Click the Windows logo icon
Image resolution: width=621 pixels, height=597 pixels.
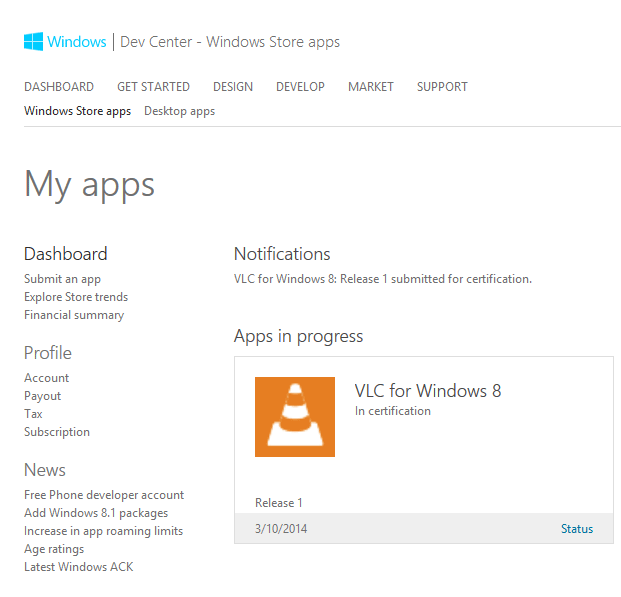point(33,42)
